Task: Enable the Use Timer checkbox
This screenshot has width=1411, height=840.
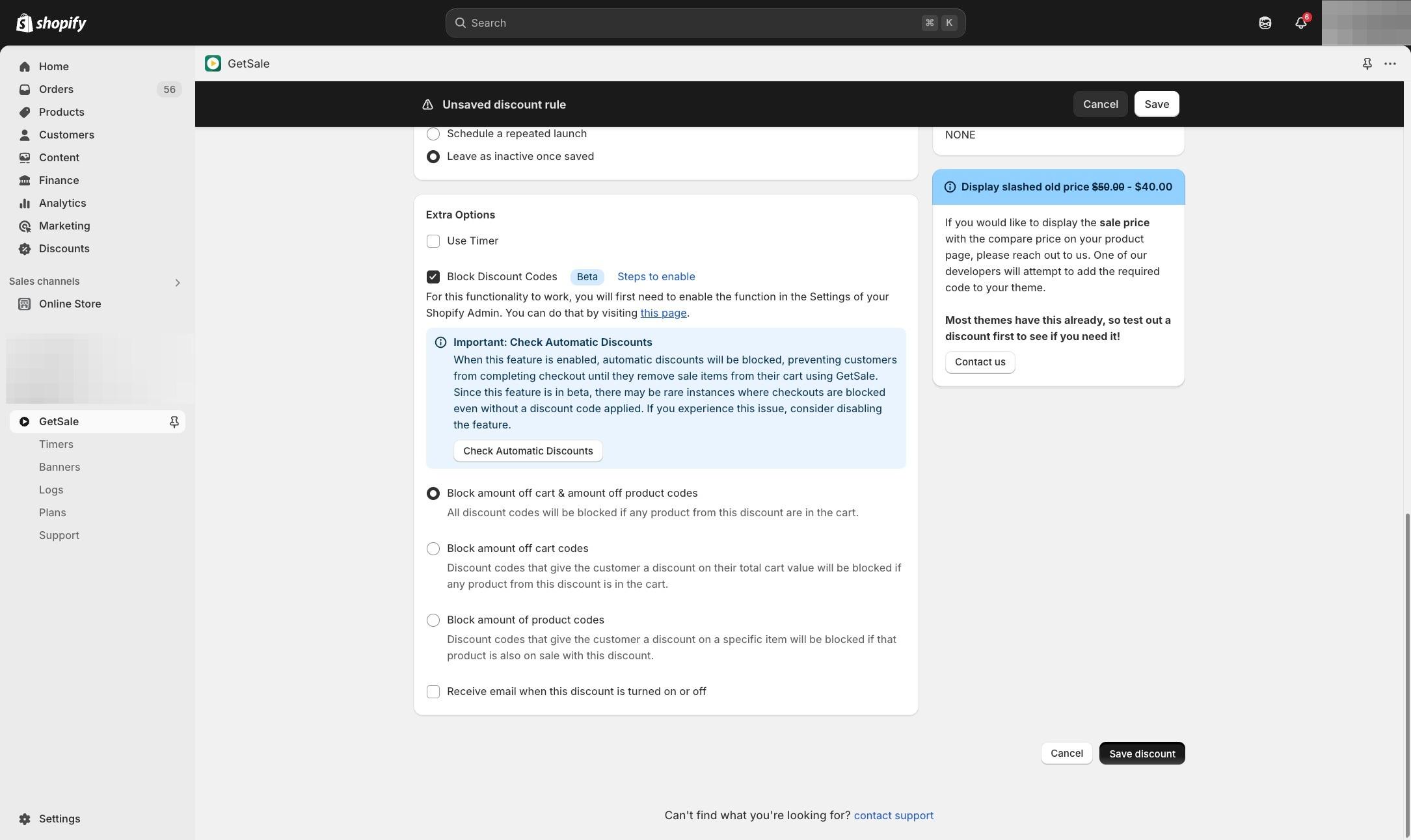Action: point(433,241)
